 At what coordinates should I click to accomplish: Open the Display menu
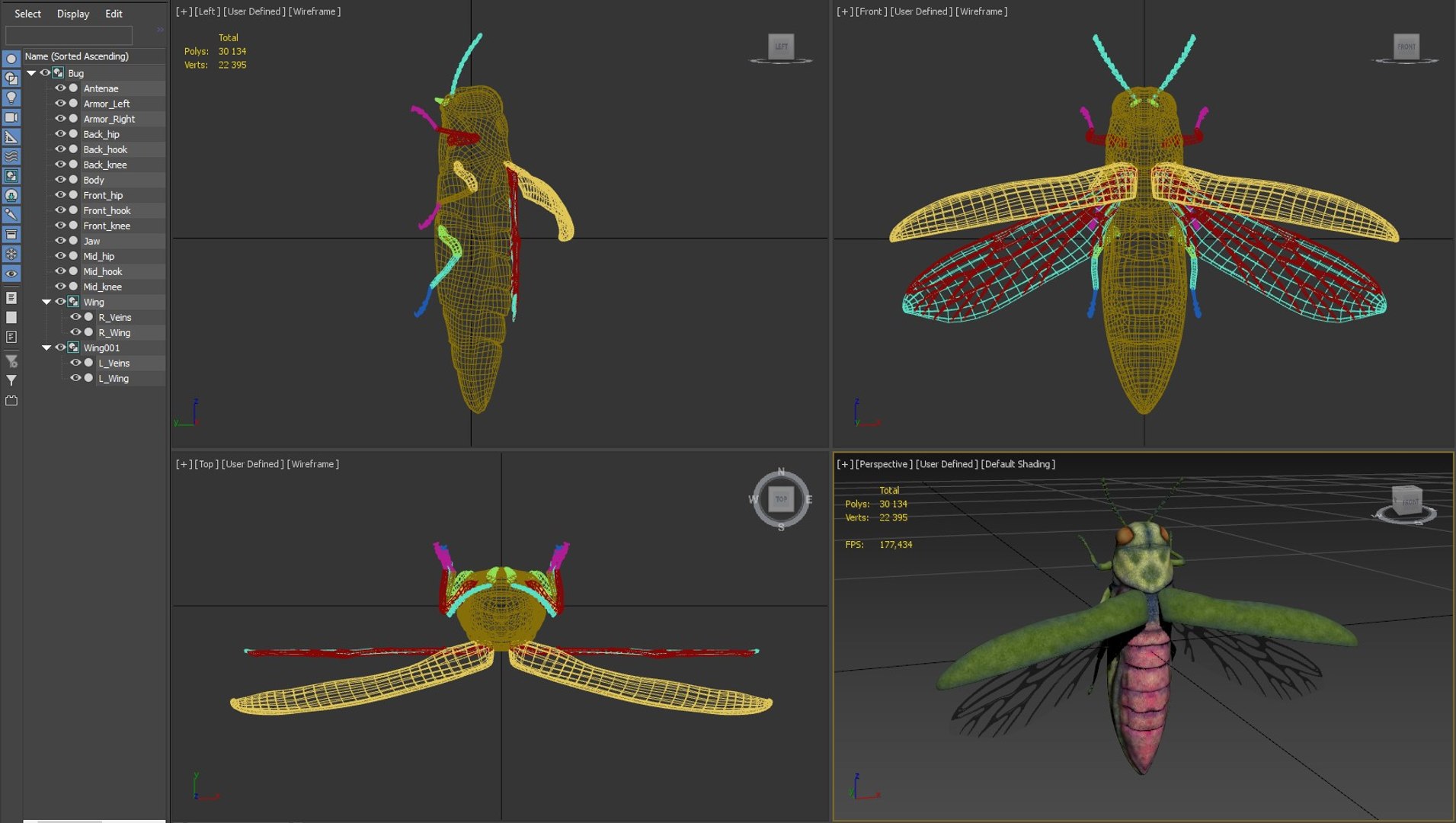point(73,14)
